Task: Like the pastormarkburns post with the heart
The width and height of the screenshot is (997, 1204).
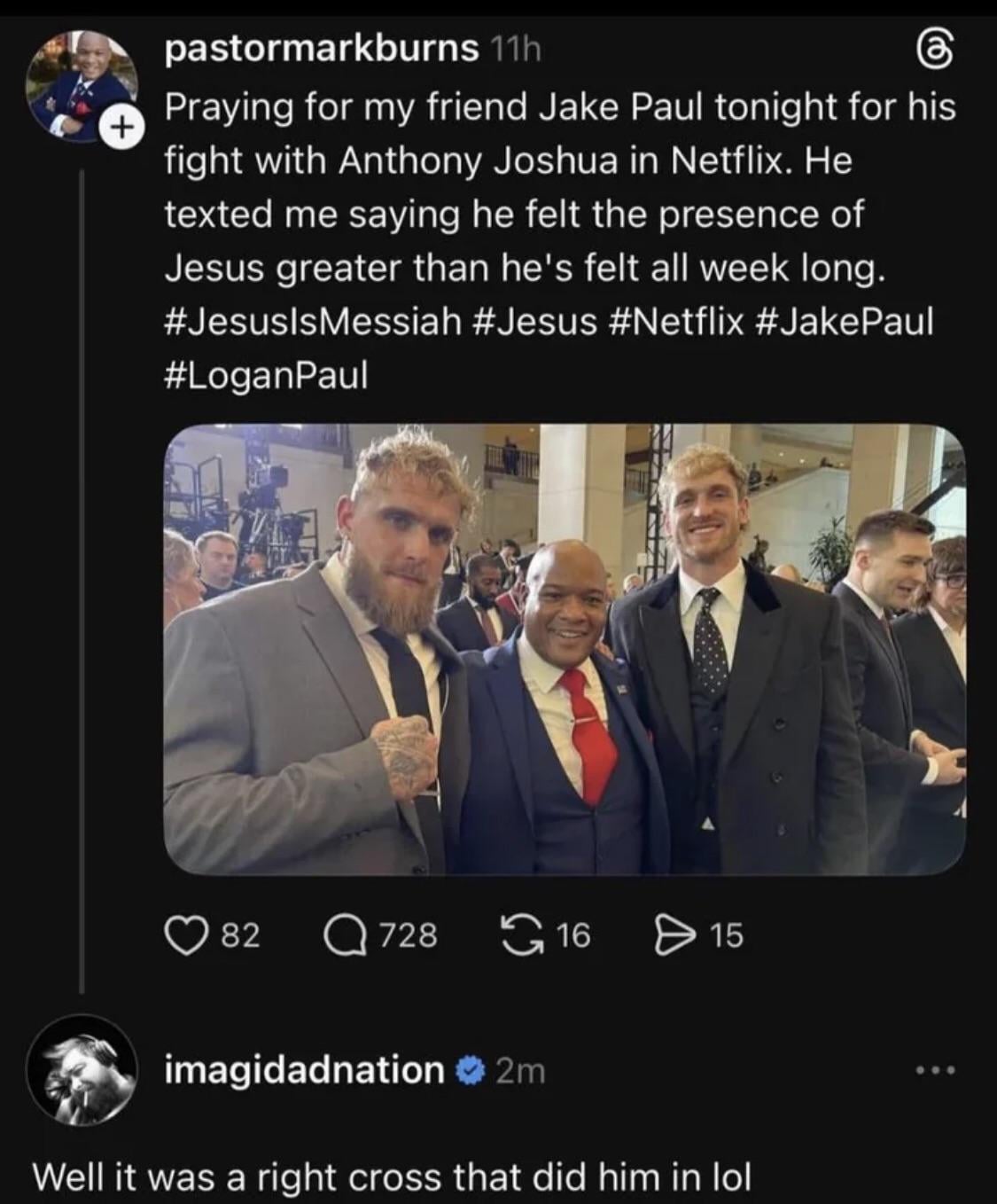Action: [184, 935]
